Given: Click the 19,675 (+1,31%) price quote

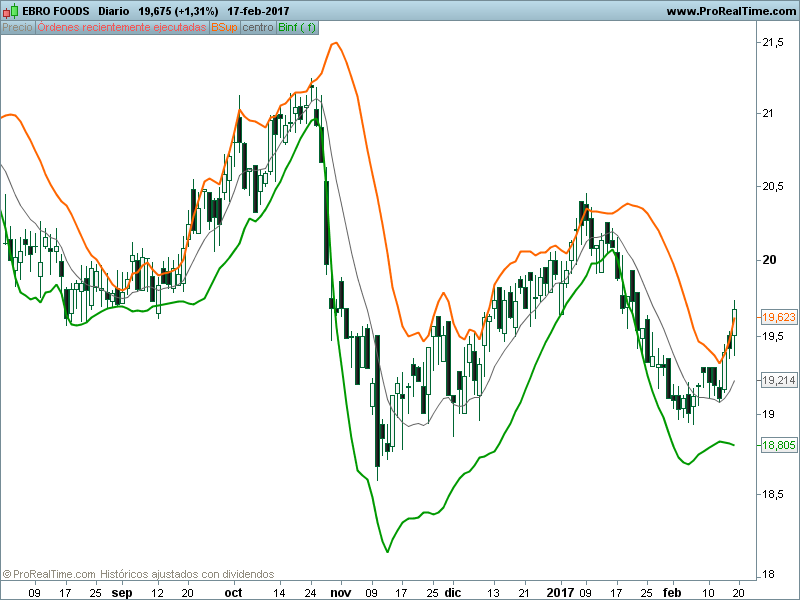Looking at the screenshot, I should pos(178,11).
